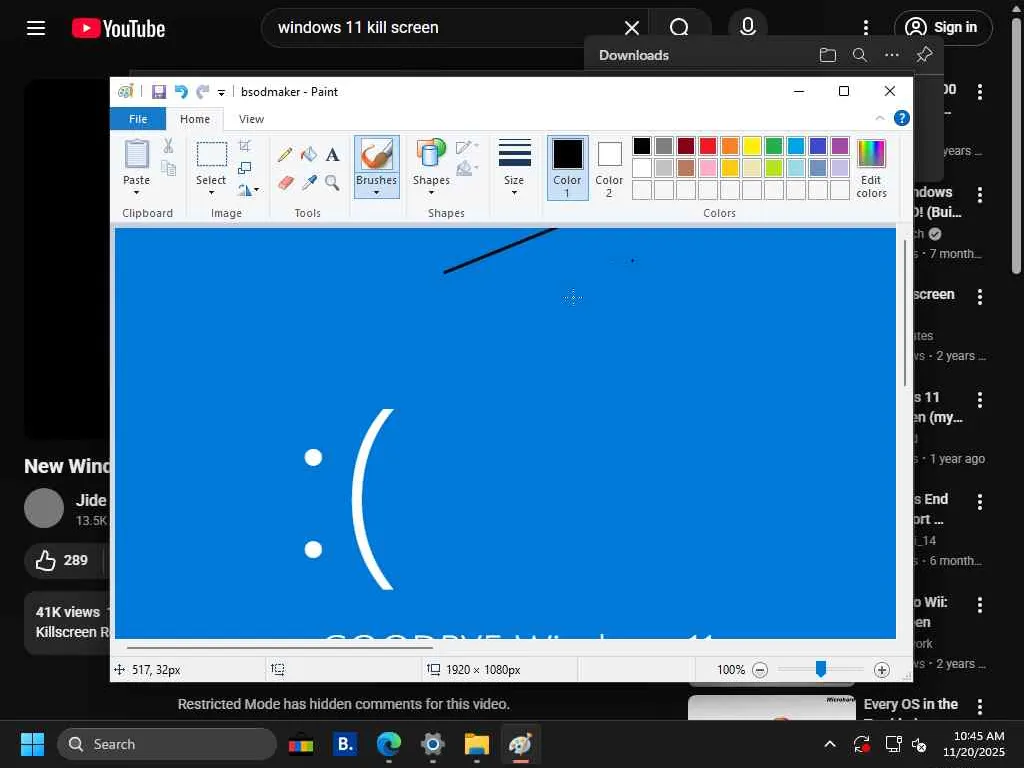The width and height of the screenshot is (1024, 768).
Task: Open Paint Help question mark icon
Action: (x=902, y=118)
